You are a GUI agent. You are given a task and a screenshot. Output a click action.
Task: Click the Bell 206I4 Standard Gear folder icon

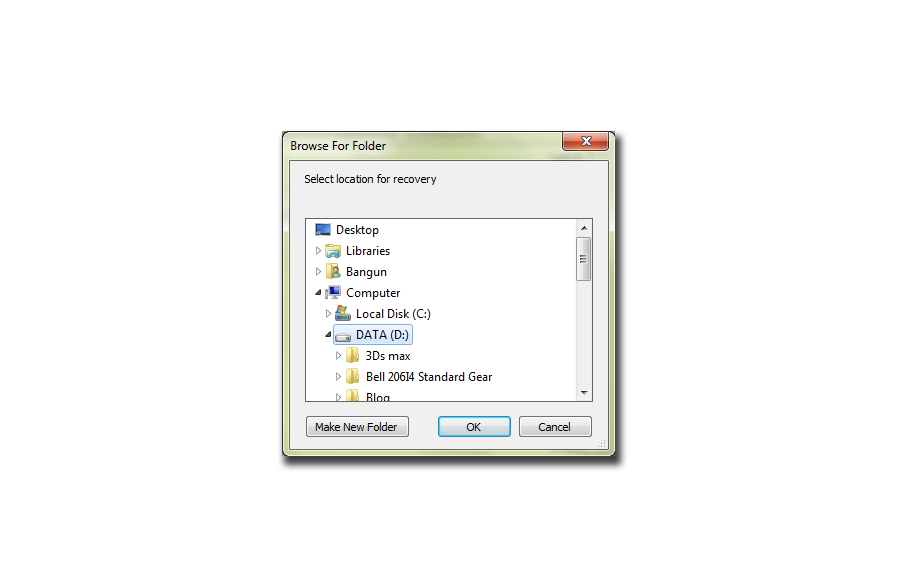pyautogui.click(x=353, y=376)
